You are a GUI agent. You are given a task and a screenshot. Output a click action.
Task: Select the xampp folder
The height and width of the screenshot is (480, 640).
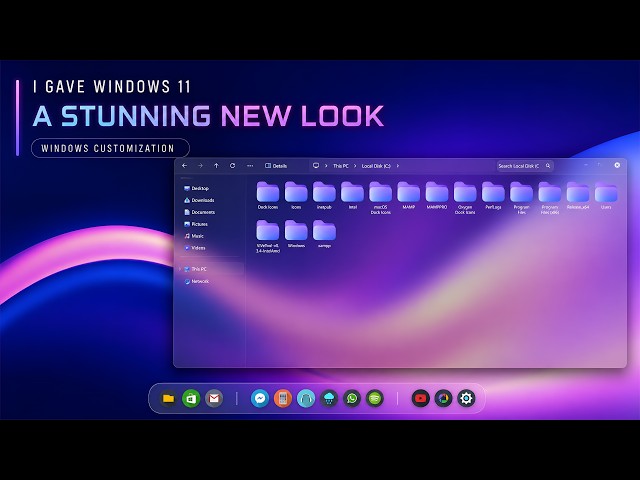coord(324,234)
